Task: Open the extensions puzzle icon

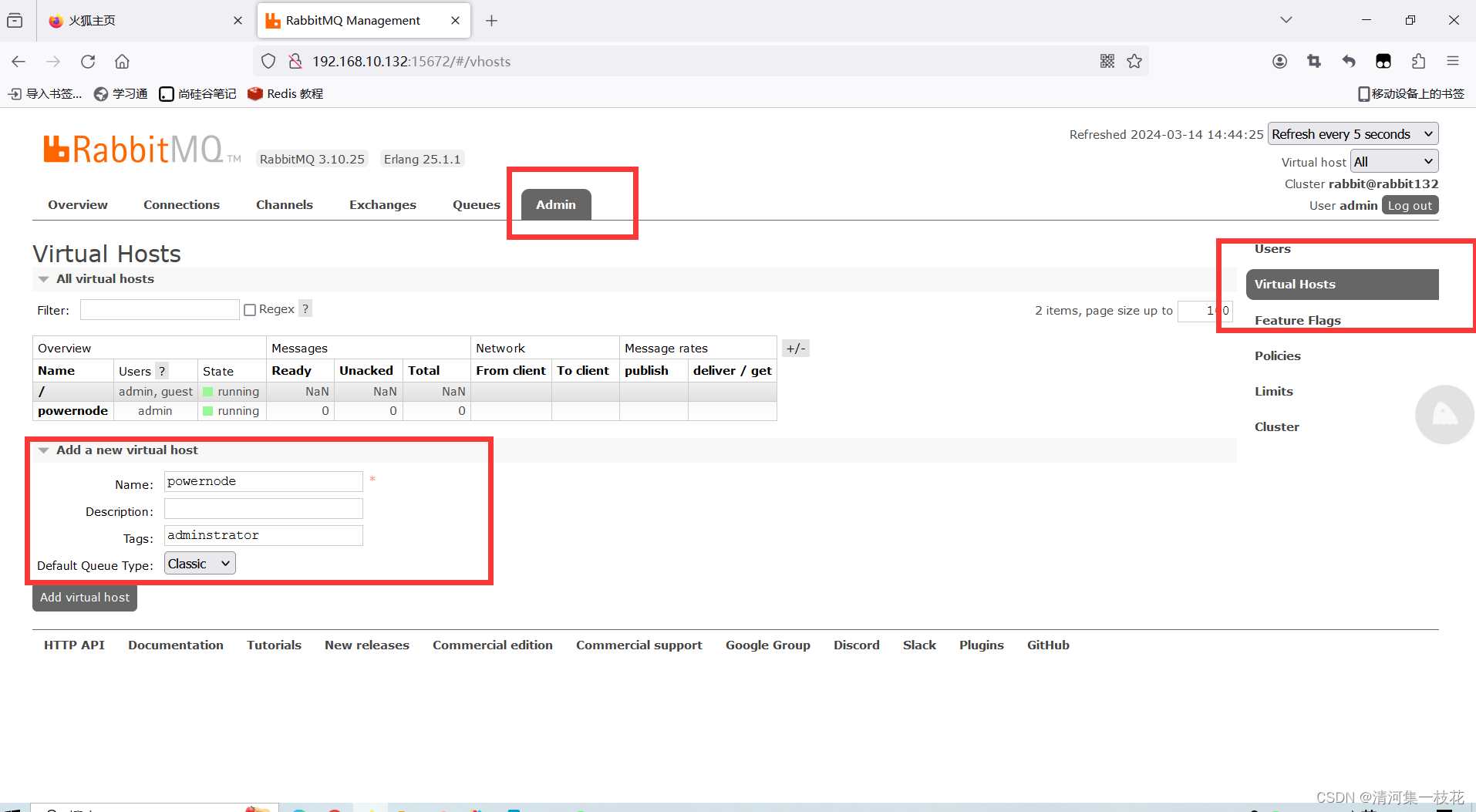Action: [1418, 62]
